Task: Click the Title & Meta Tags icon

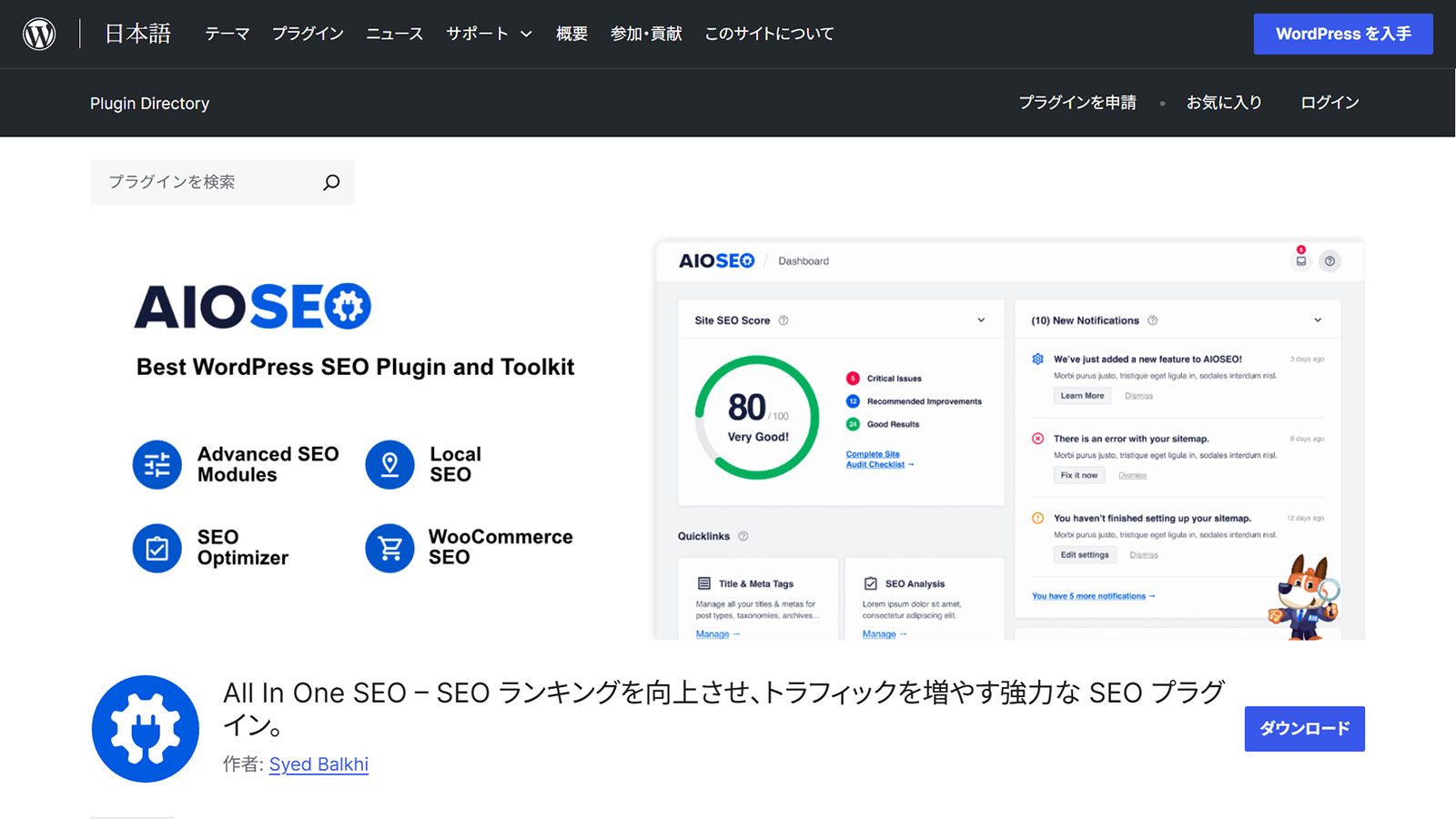Action: point(703,583)
